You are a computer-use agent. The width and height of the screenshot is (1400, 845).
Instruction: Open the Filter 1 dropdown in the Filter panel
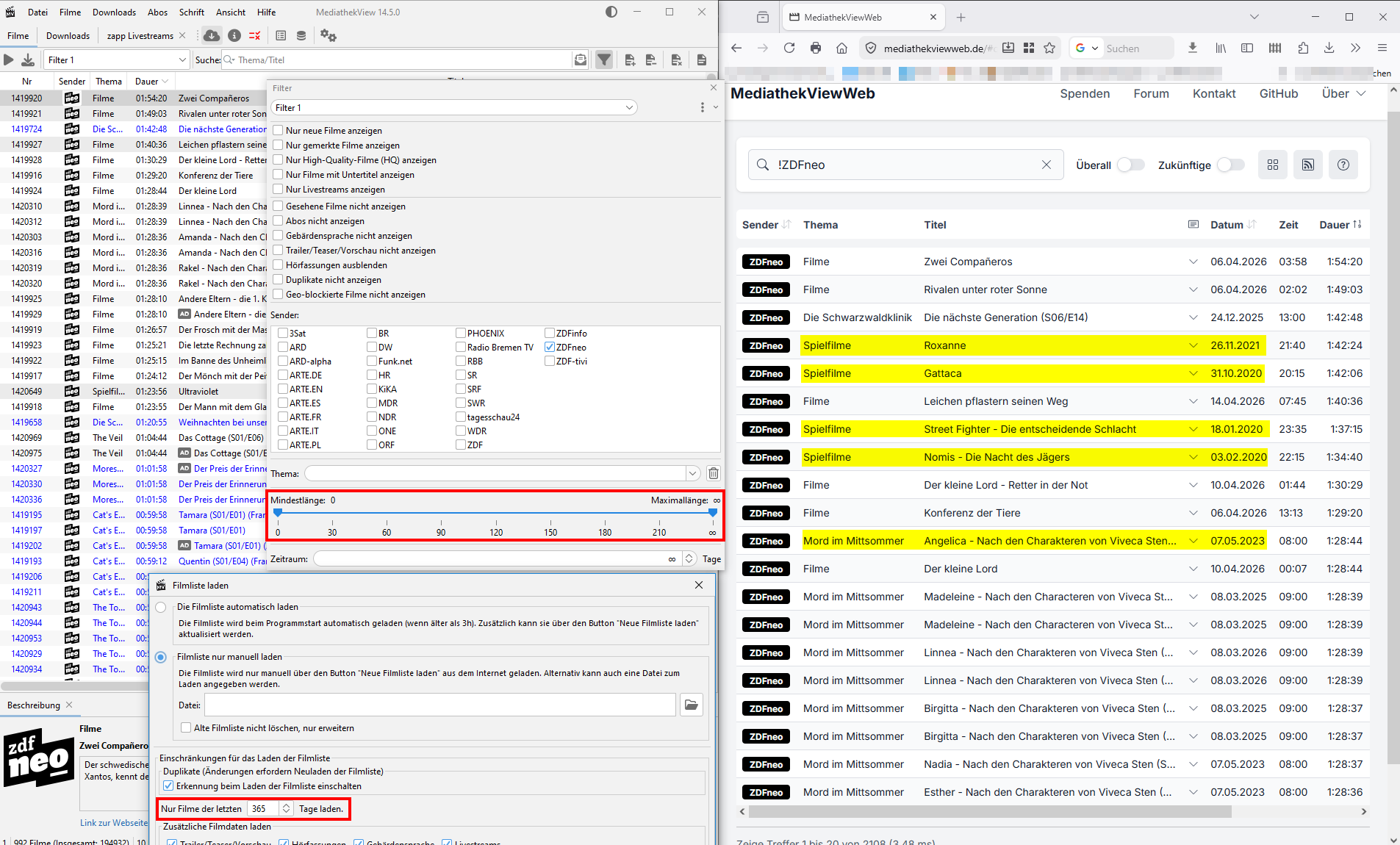629,107
